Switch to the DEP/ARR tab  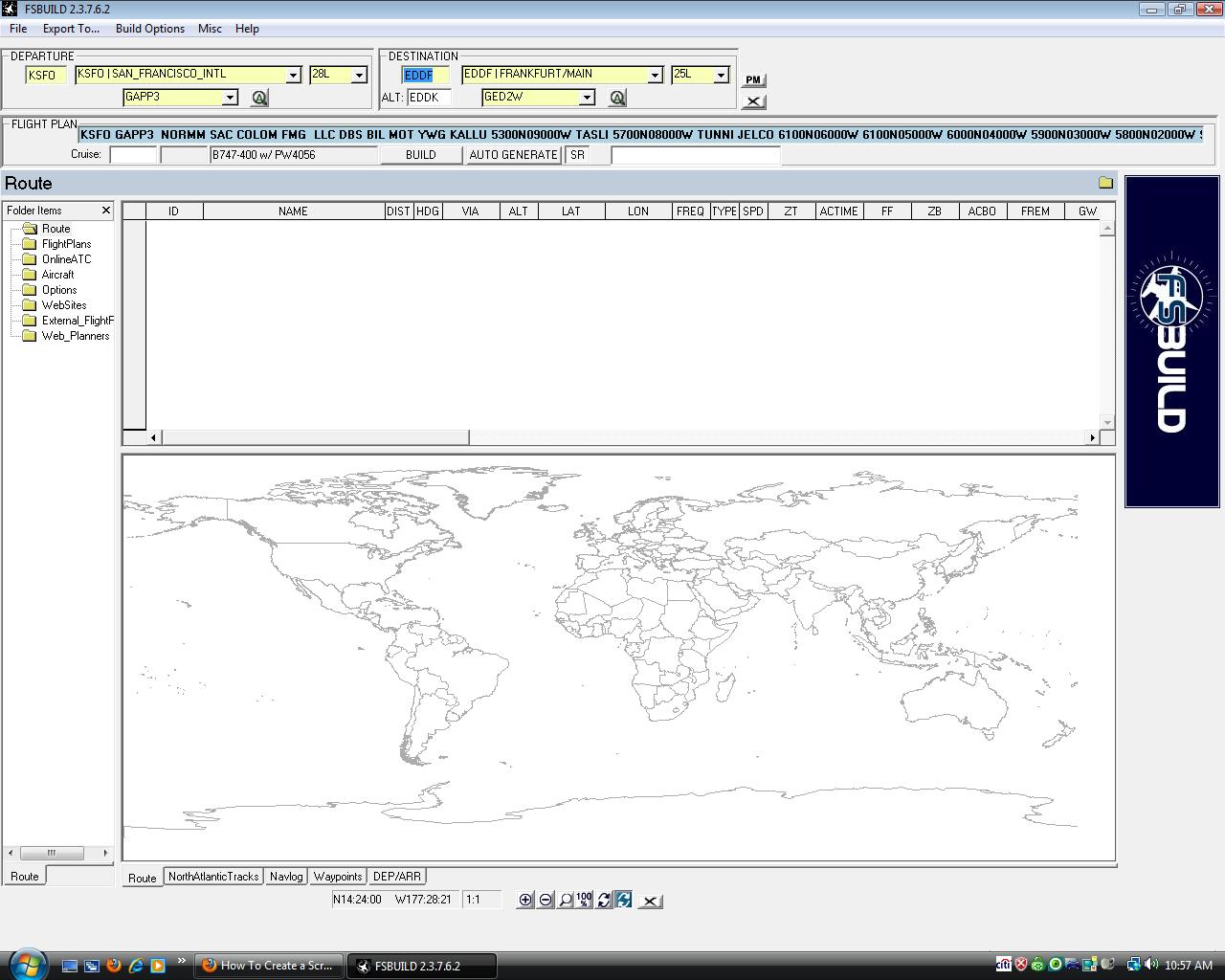(396, 877)
